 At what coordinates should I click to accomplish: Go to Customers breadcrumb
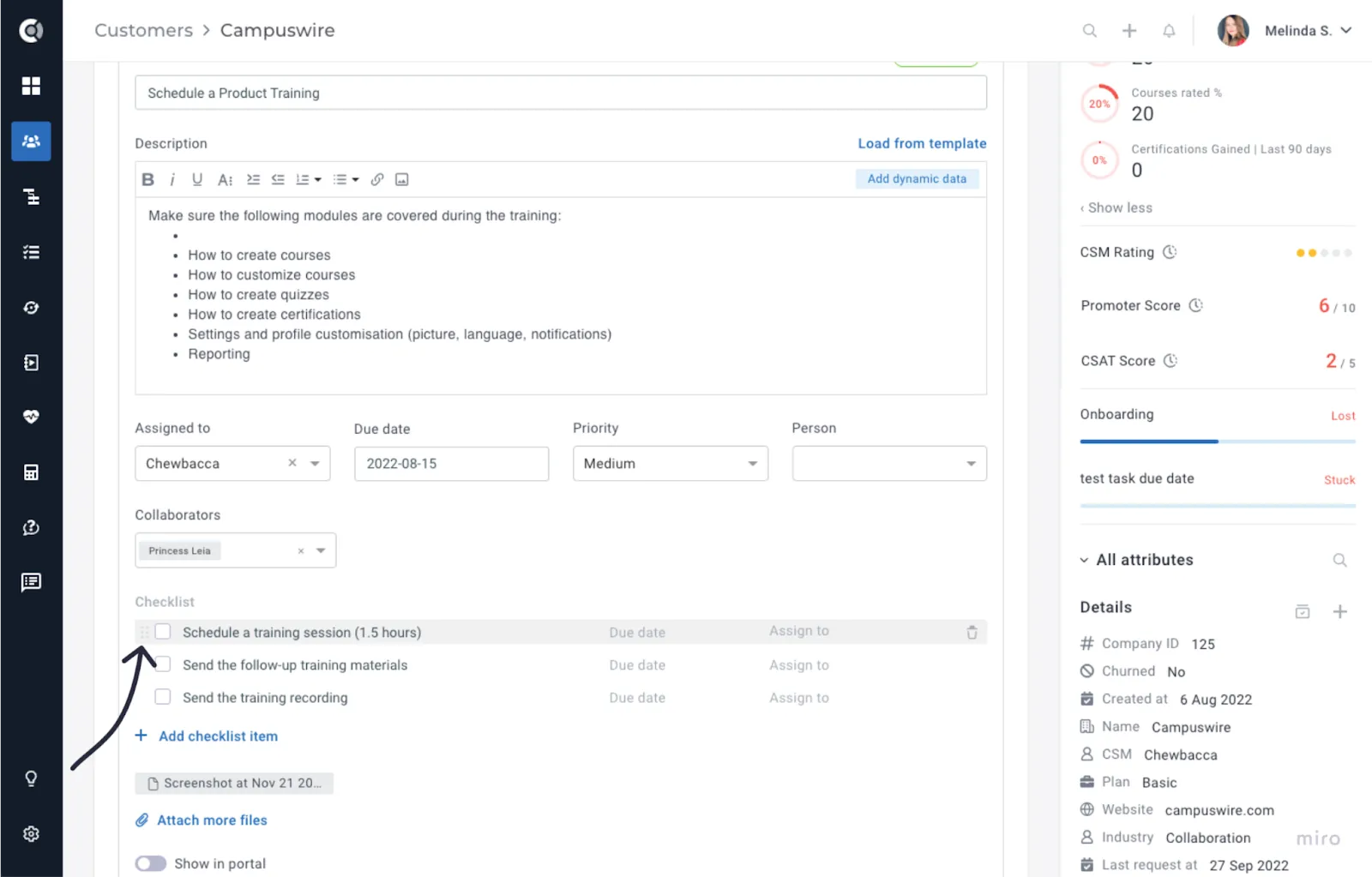144,30
